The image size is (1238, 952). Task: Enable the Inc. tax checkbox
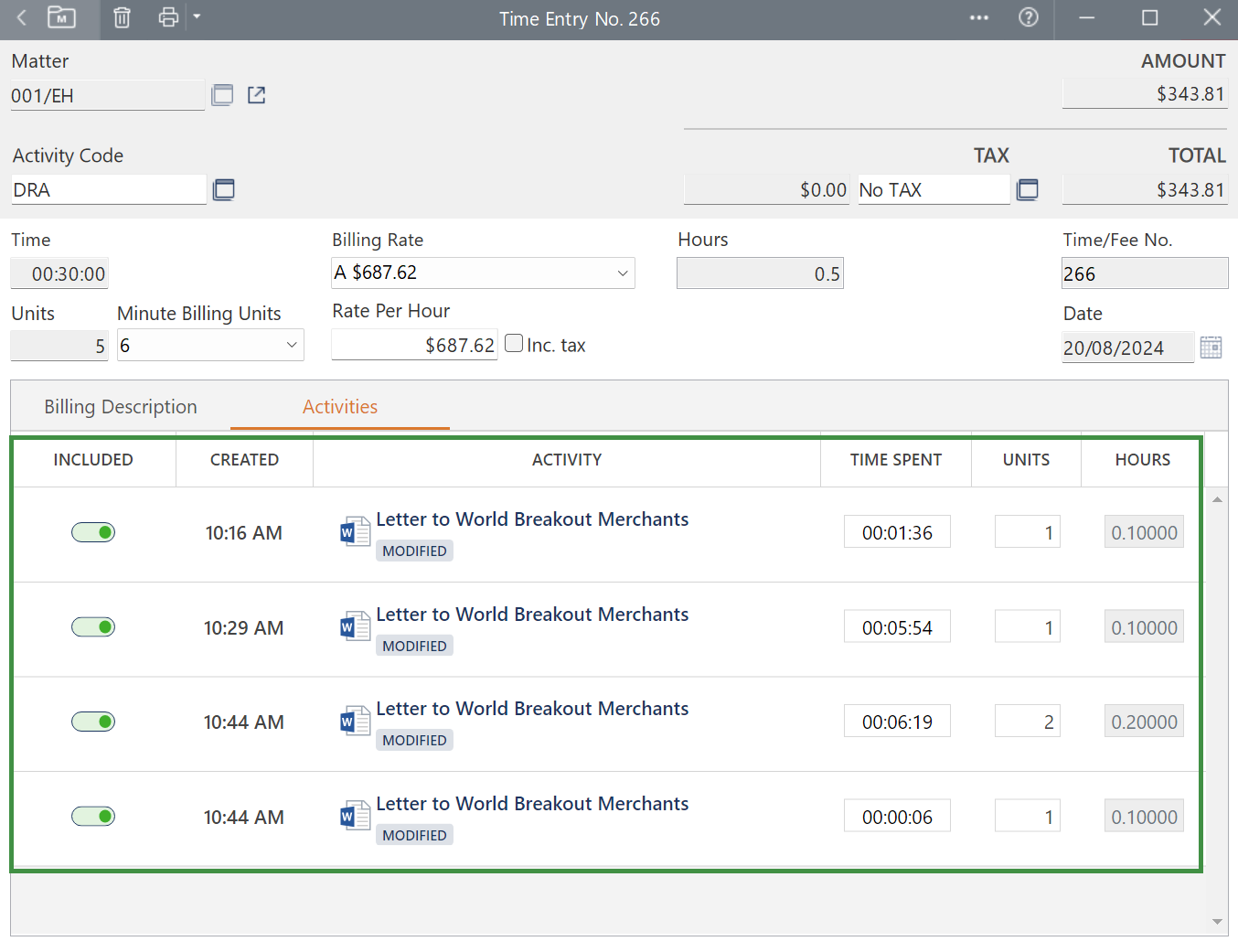pos(514,343)
